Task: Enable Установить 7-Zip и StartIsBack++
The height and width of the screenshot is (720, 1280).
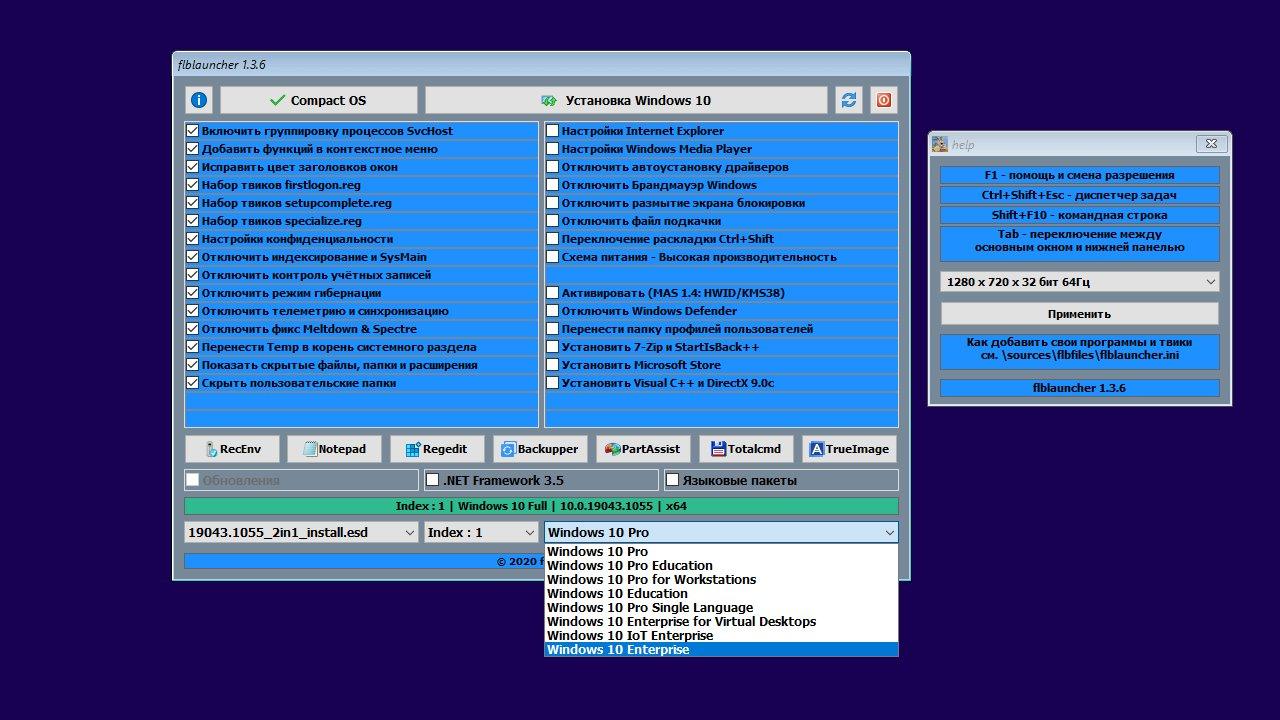Action: click(552, 347)
